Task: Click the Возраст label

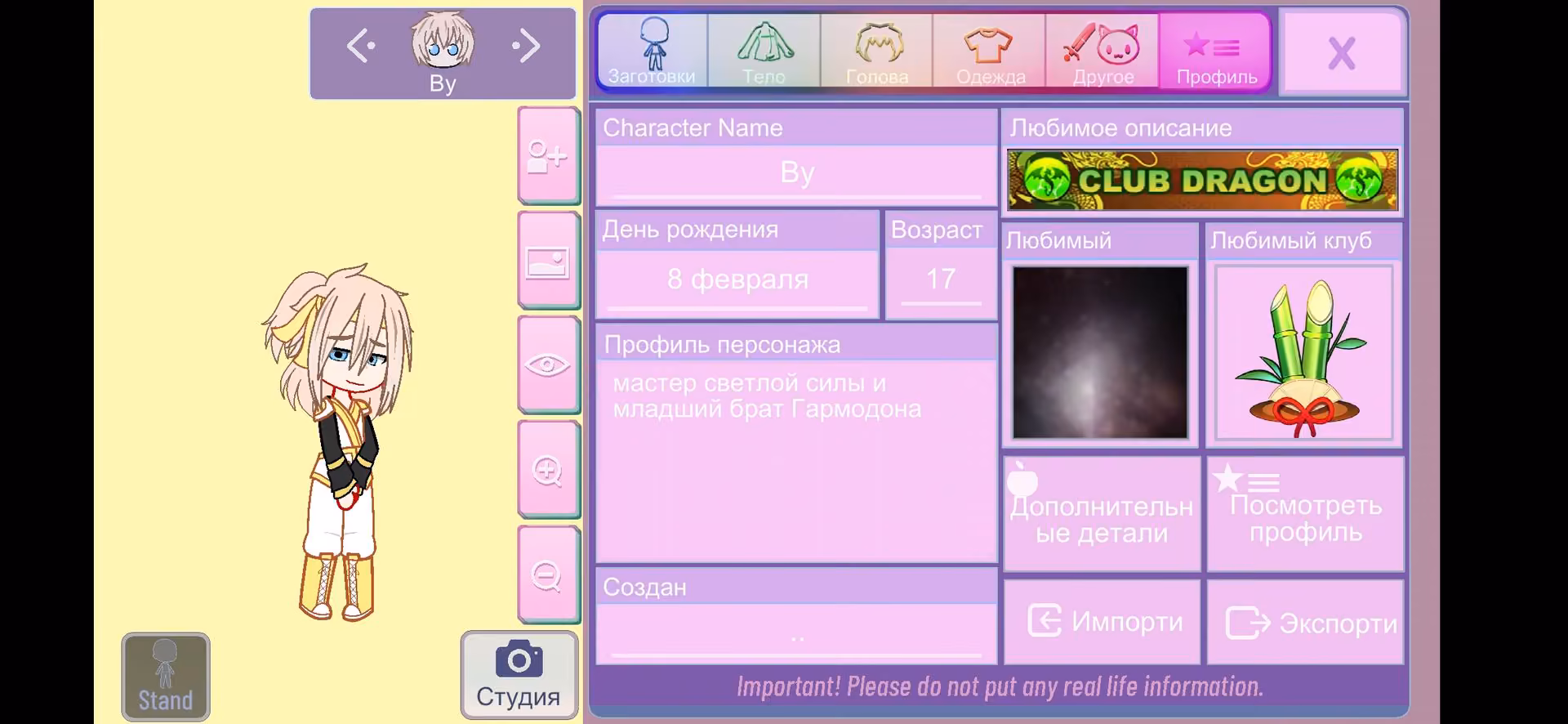Action: coord(937,230)
